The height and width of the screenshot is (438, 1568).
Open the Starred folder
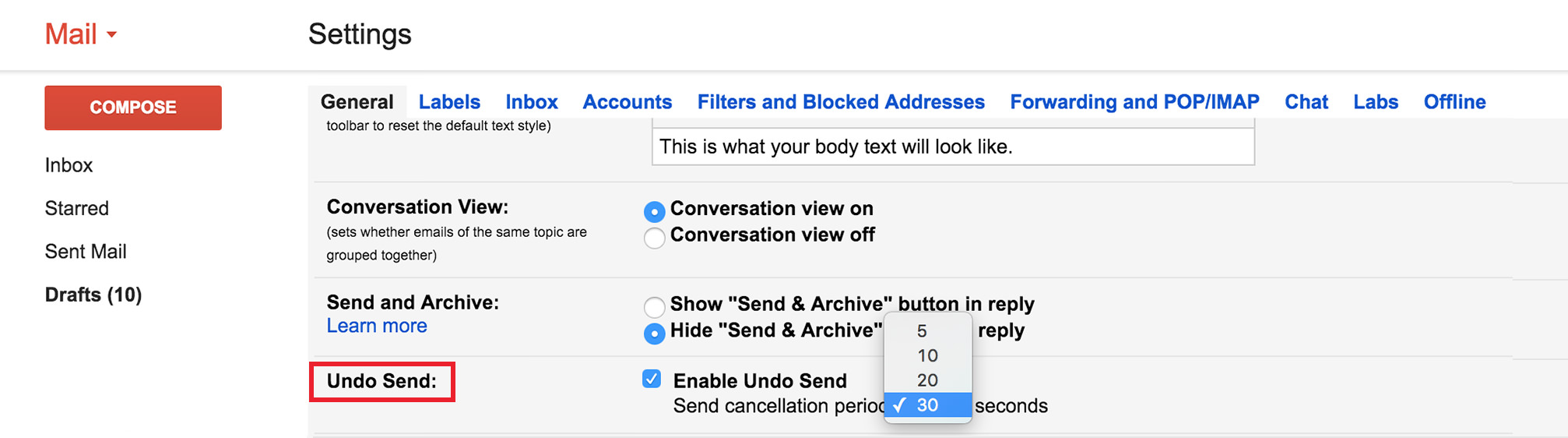[76, 208]
